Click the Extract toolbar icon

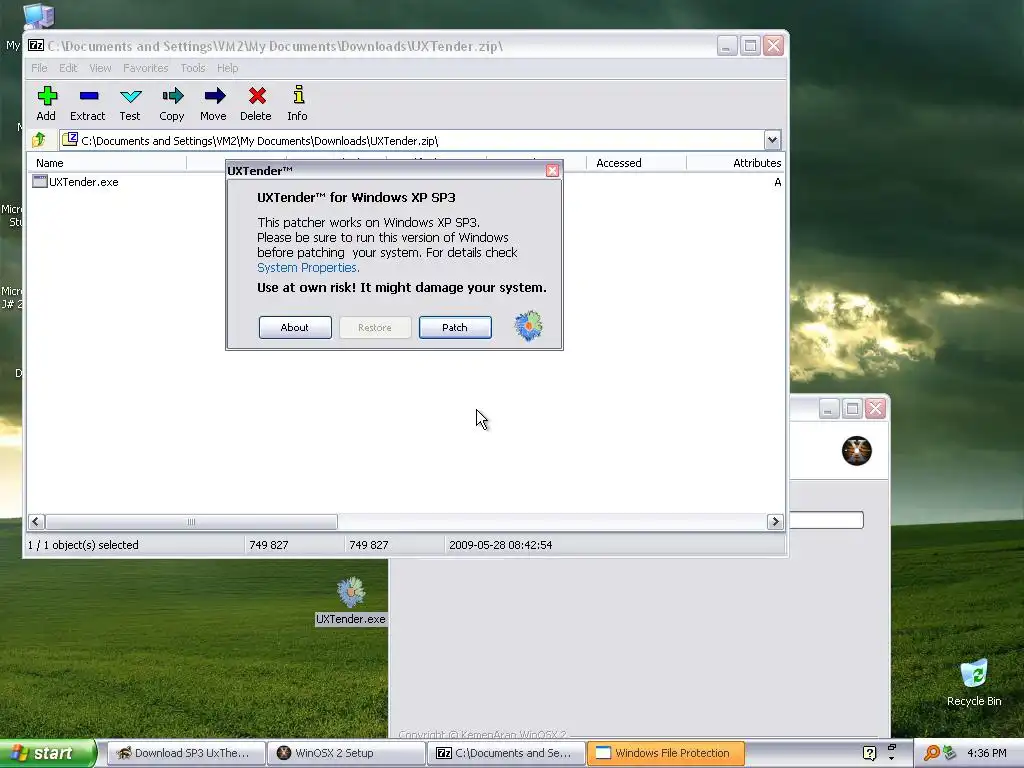(88, 103)
